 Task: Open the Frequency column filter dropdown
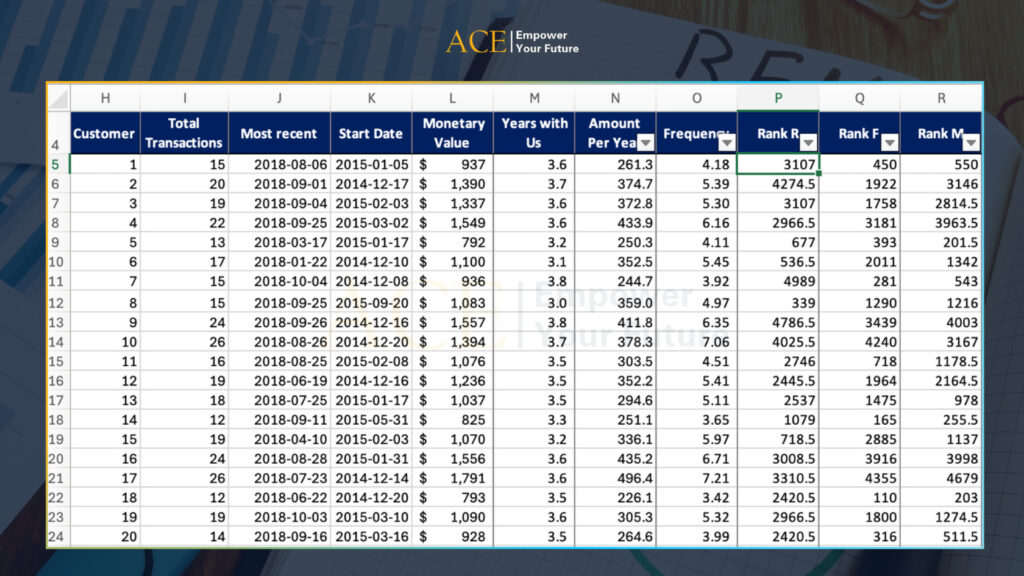pos(726,143)
